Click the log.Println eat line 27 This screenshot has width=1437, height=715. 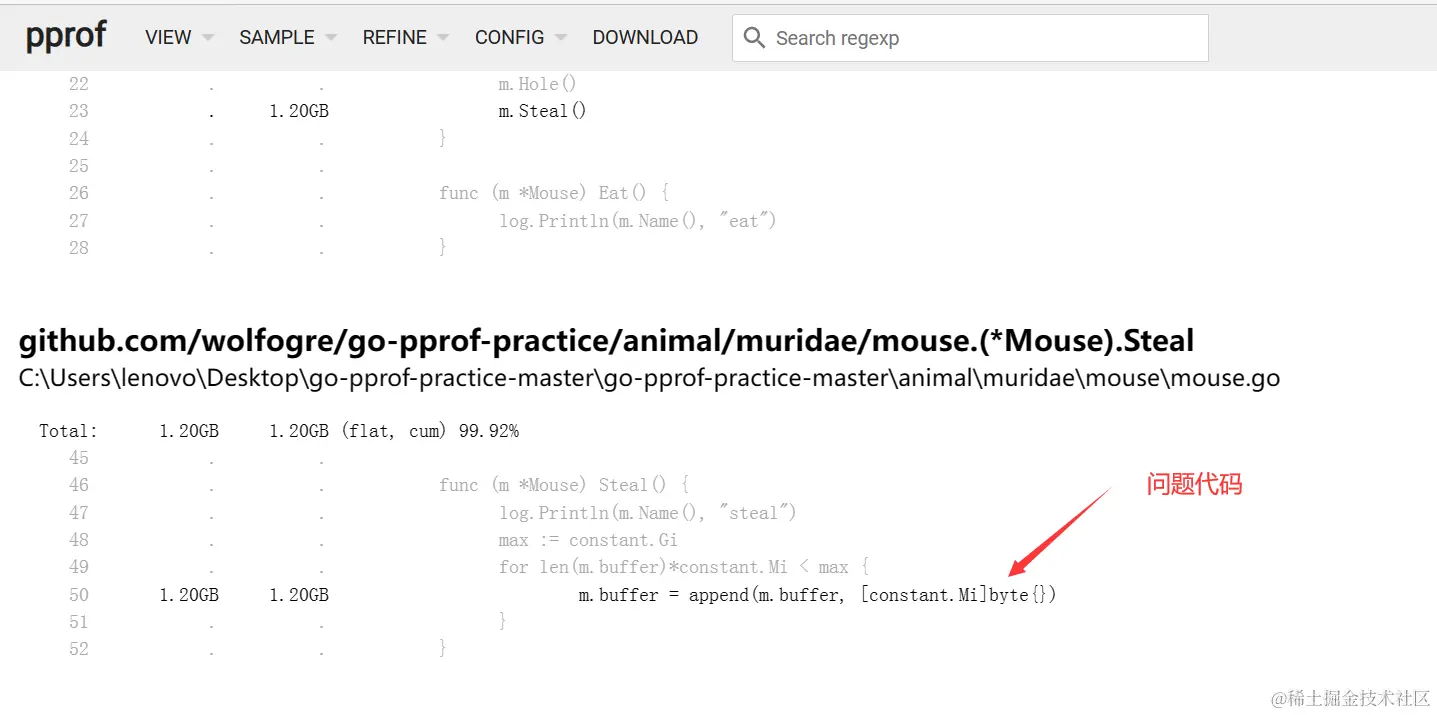(637, 221)
